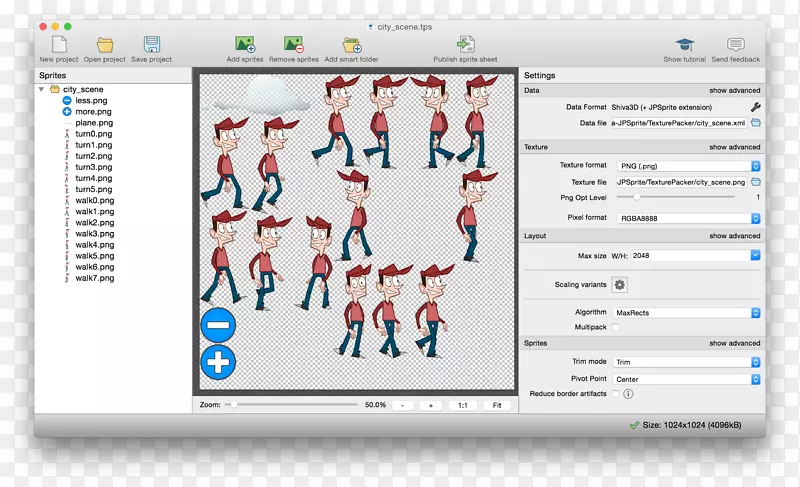Click the Publish sprite sheet icon
The height and width of the screenshot is (487, 800).
[465, 45]
